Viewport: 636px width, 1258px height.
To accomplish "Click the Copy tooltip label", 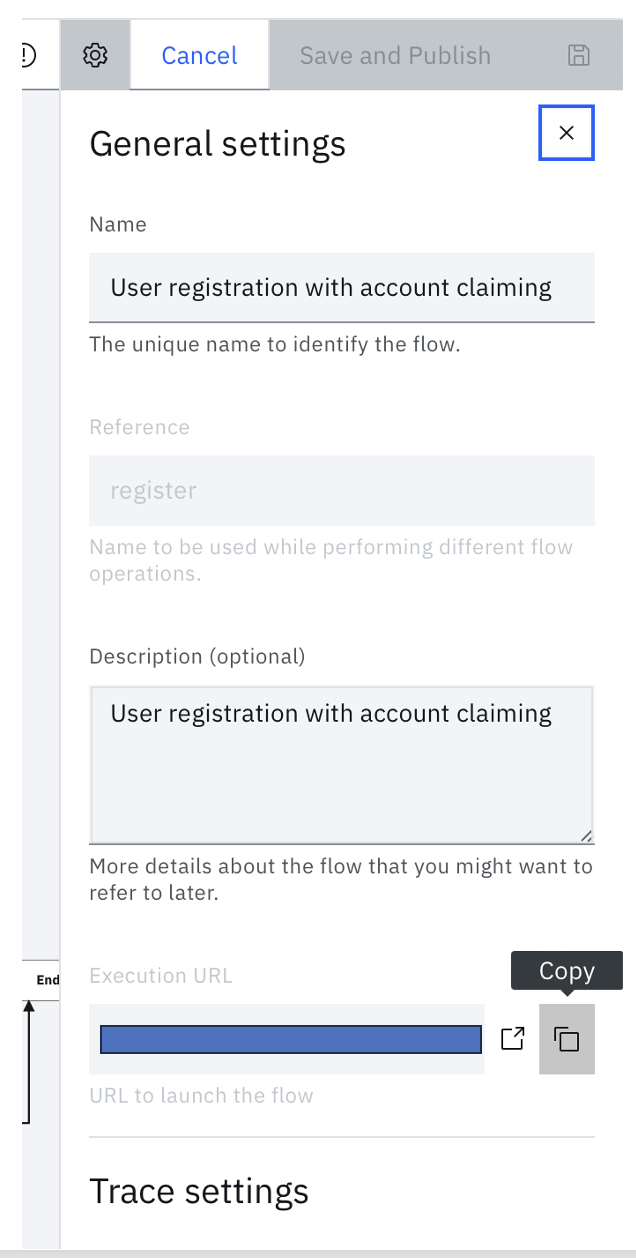I will click(x=567, y=971).
